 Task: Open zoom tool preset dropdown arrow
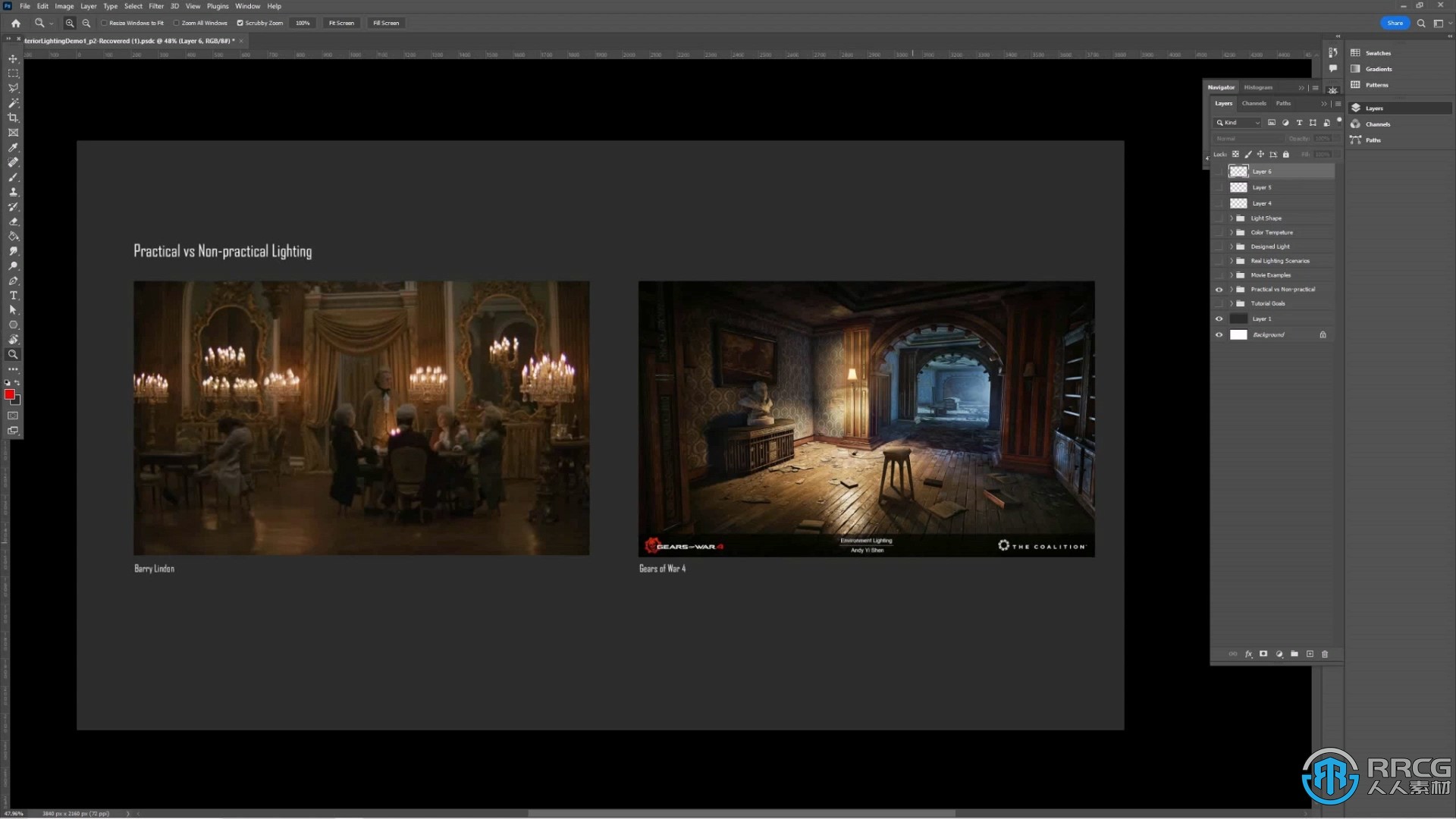[x=52, y=24]
